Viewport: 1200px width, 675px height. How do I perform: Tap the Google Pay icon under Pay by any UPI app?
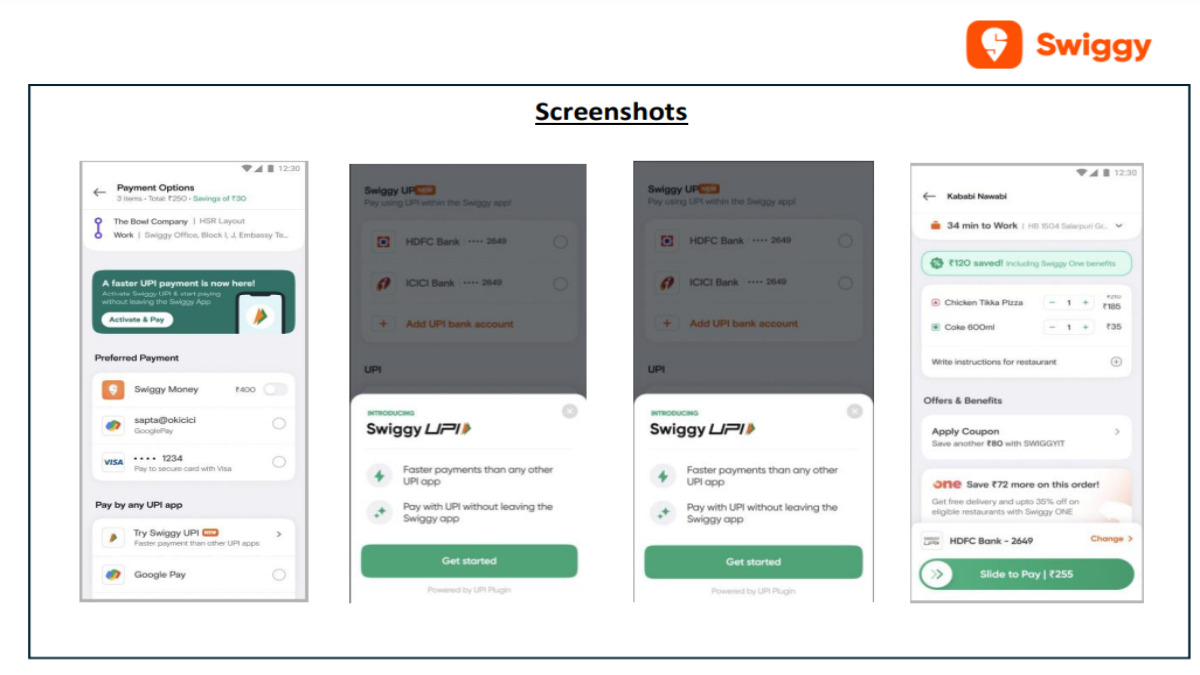pyautogui.click(x=113, y=575)
